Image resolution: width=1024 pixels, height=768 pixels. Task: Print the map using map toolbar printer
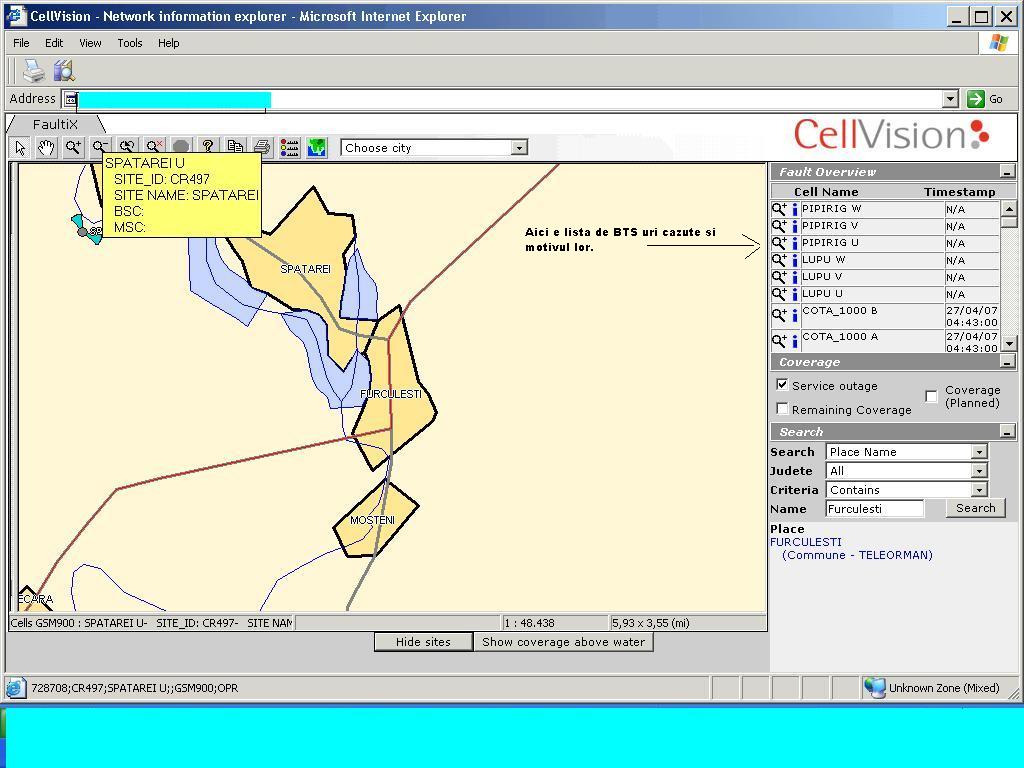point(262,148)
